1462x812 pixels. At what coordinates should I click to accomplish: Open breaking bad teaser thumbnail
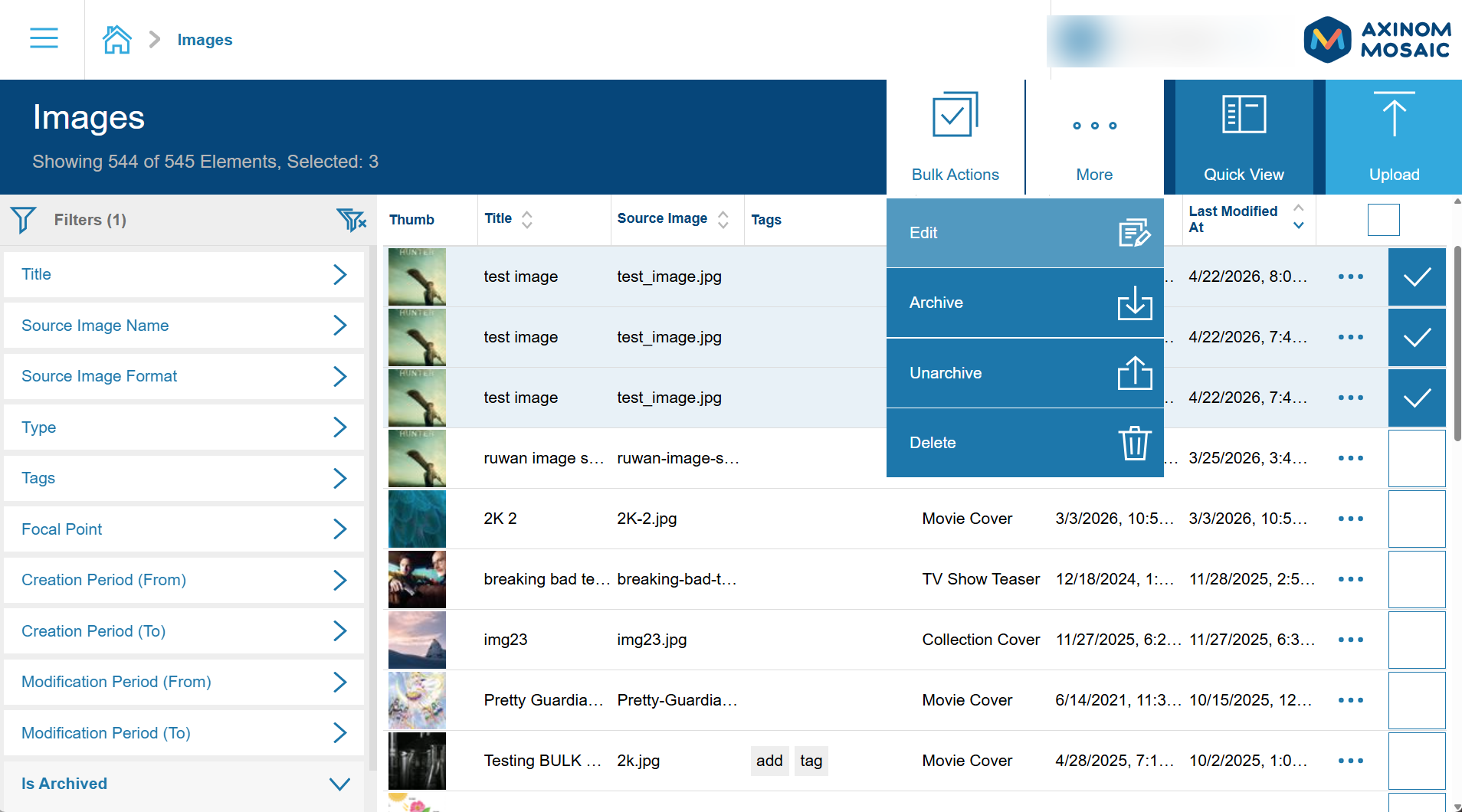pyautogui.click(x=417, y=579)
